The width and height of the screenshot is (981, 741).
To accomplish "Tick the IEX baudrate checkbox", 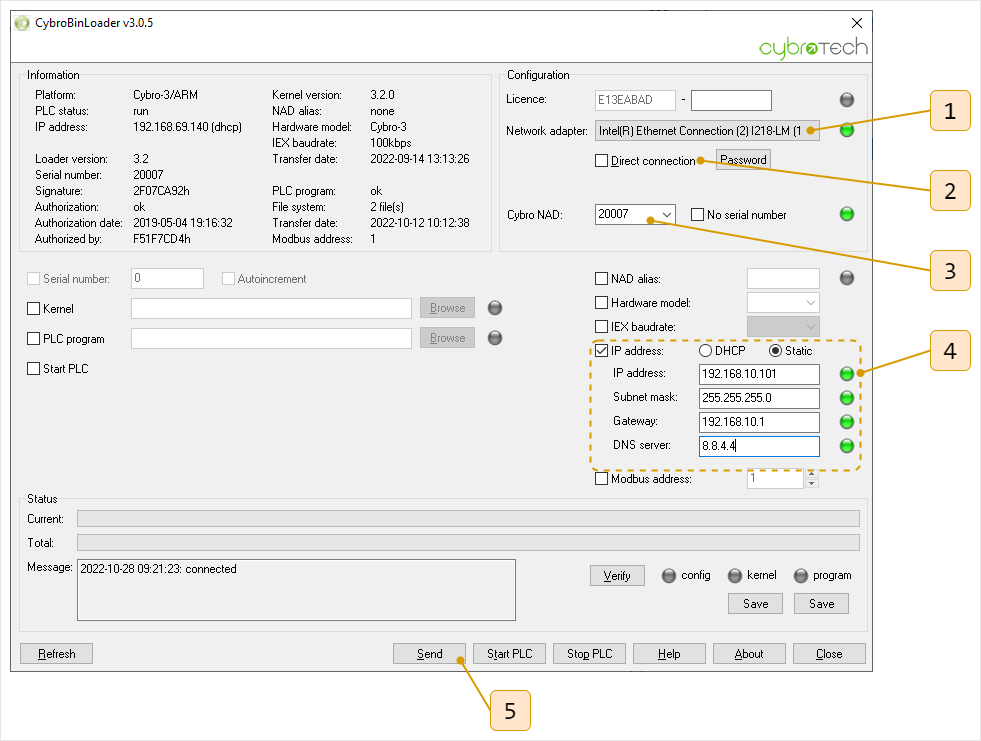I will pos(601,327).
